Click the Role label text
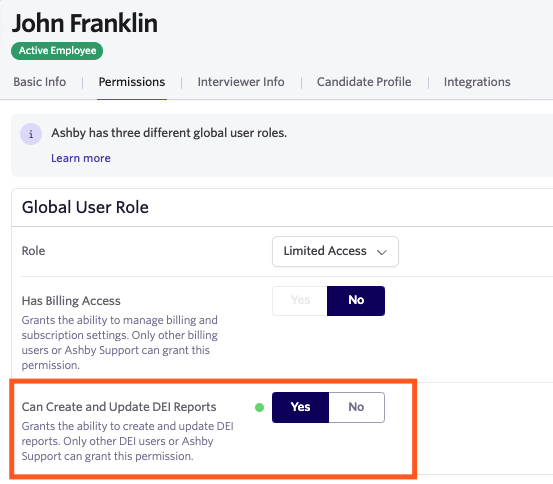Viewport: 553px width, 484px height. tap(34, 251)
